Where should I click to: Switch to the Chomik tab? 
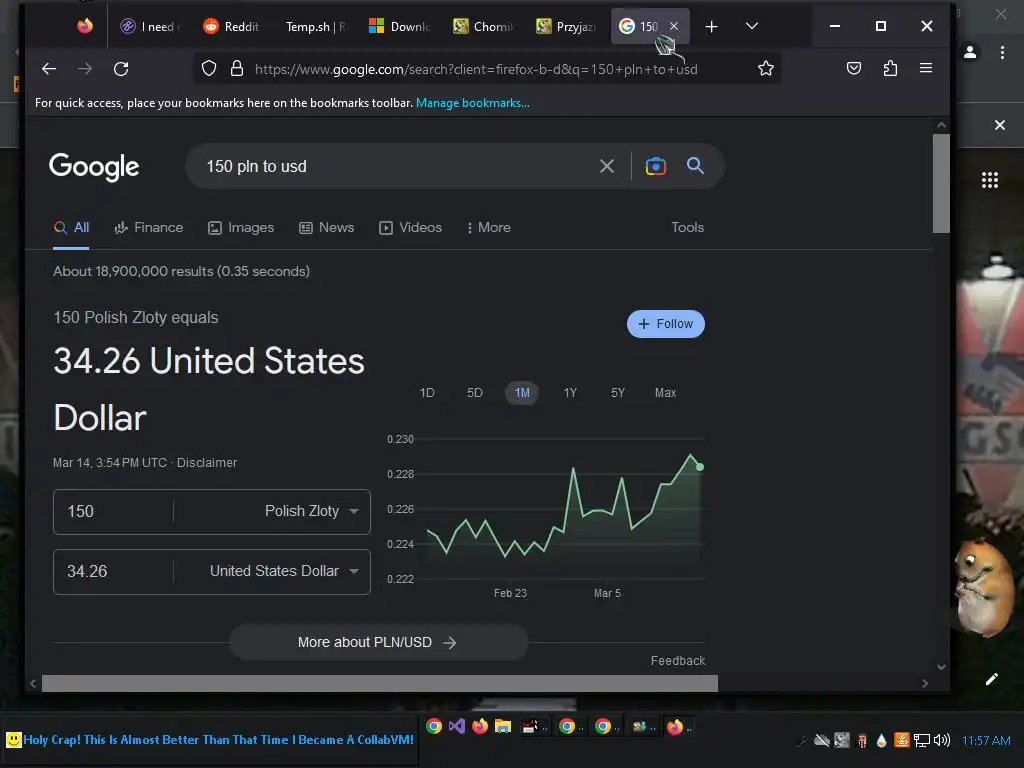pos(483,26)
